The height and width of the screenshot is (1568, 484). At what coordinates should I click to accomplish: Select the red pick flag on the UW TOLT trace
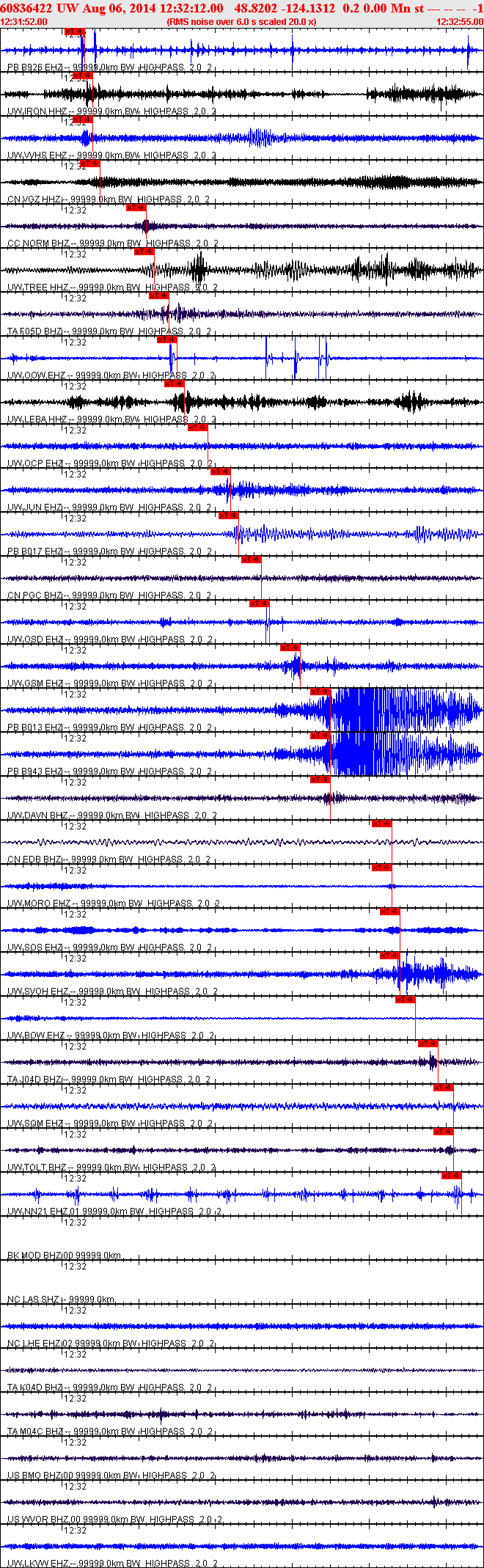pos(443,1131)
